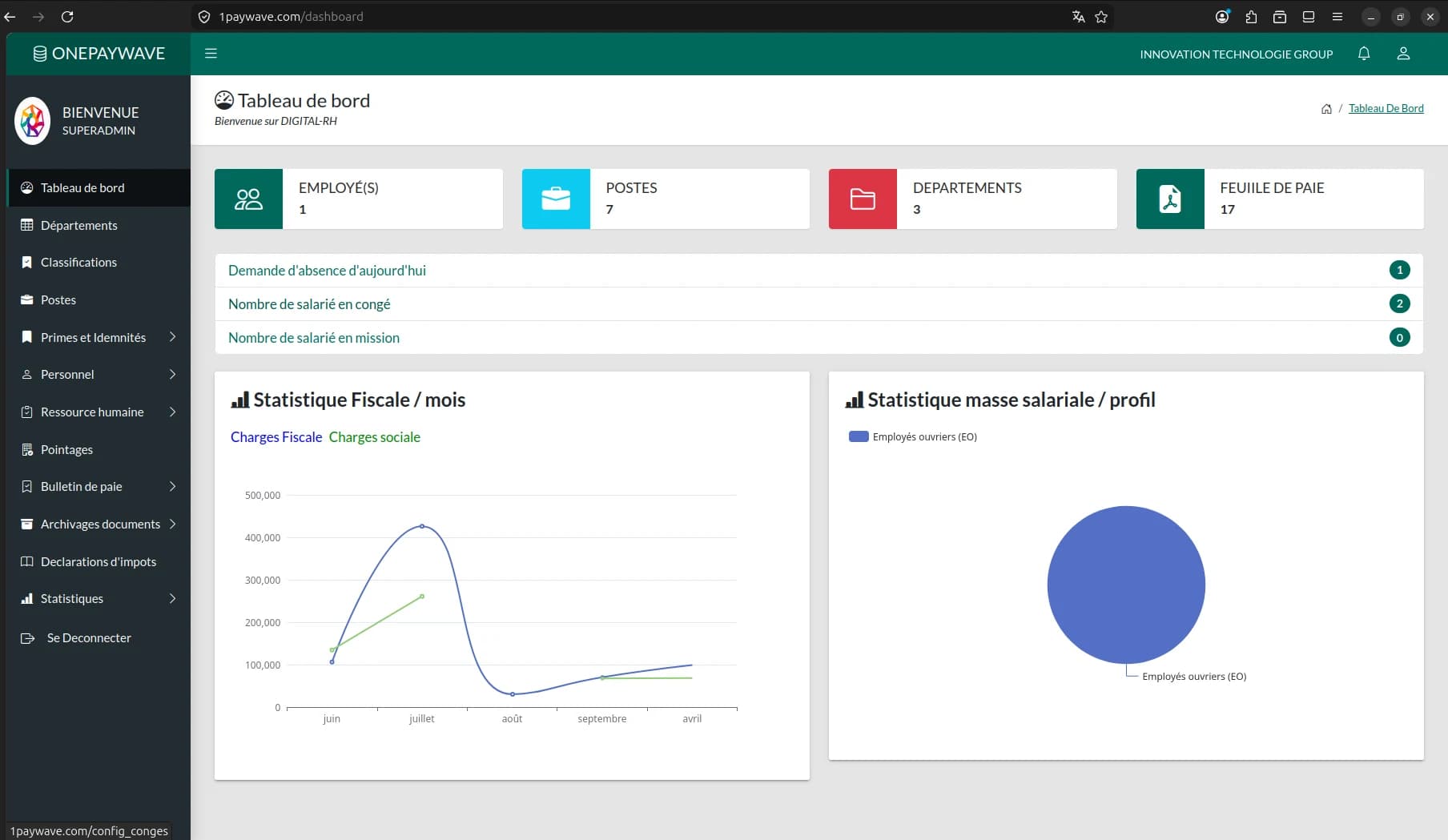
Task: Click the FEUIILE DE PAIE value 17
Action: click(1227, 210)
